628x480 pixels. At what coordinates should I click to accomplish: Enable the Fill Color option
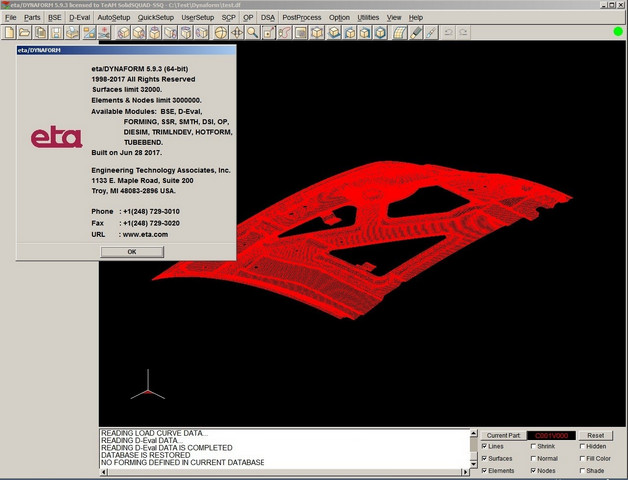pyautogui.click(x=583, y=458)
